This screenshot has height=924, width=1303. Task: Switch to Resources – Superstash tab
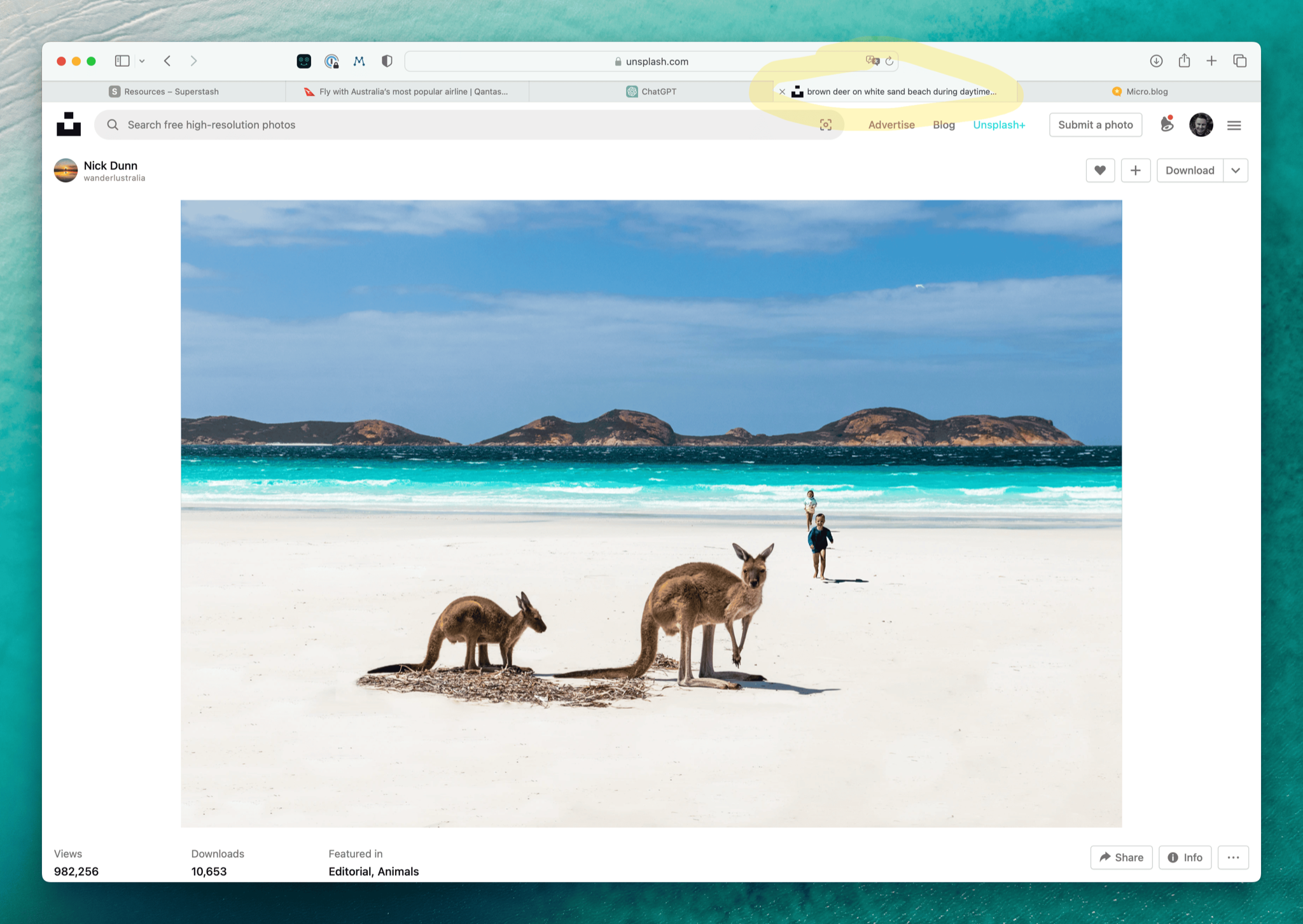pos(164,92)
